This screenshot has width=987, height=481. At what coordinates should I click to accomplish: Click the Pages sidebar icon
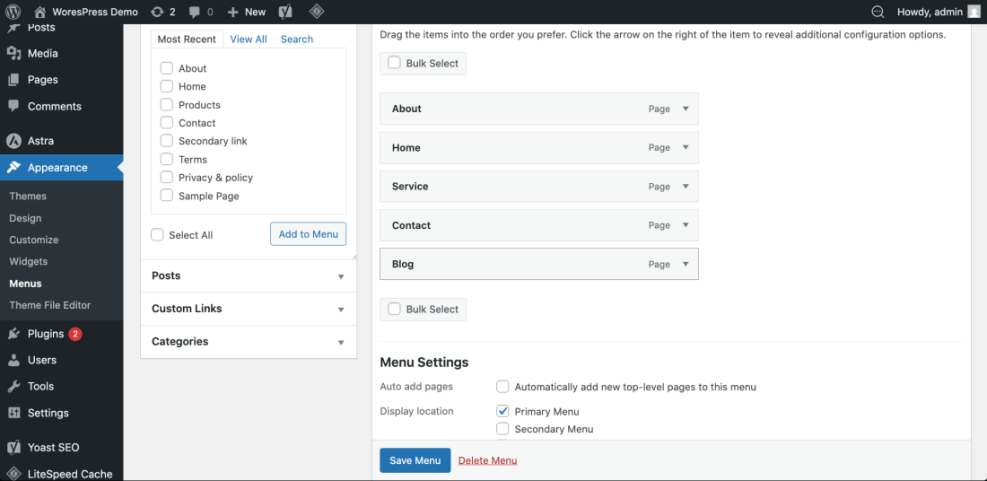(x=14, y=80)
